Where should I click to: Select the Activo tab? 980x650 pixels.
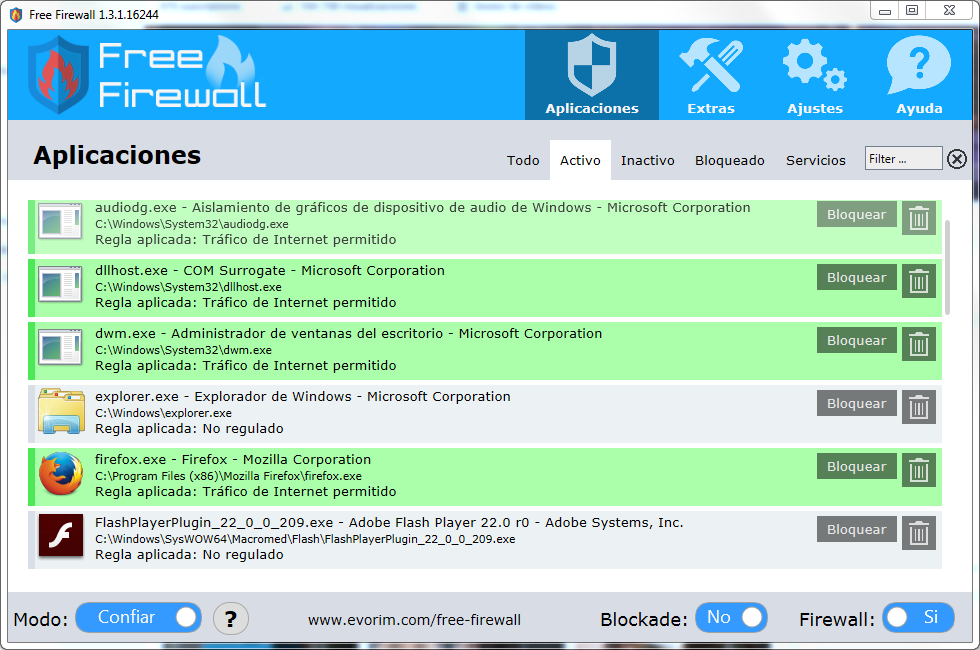[580, 161]
